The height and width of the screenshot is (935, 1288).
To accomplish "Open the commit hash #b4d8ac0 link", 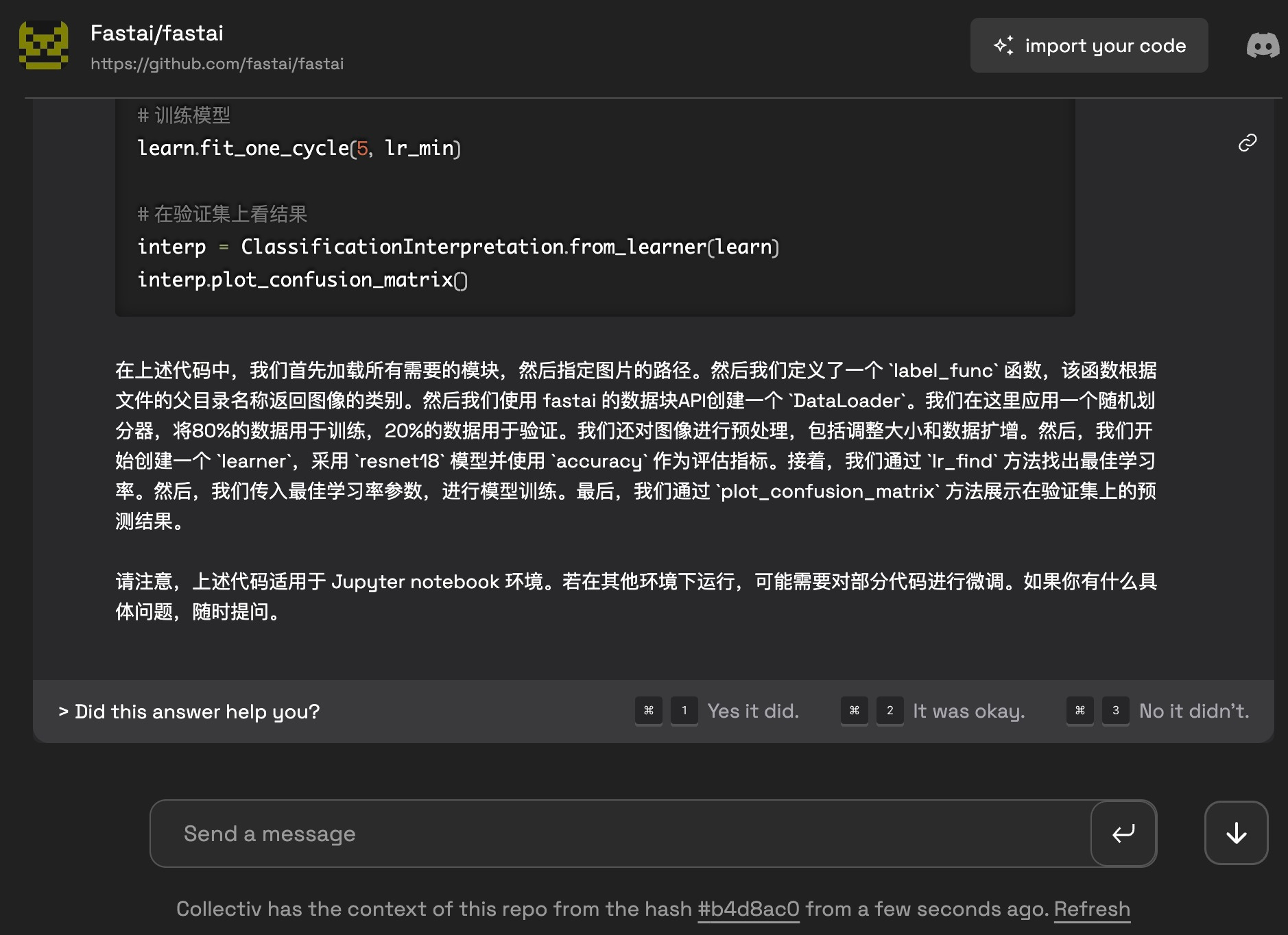I will [x=748, y=908].
